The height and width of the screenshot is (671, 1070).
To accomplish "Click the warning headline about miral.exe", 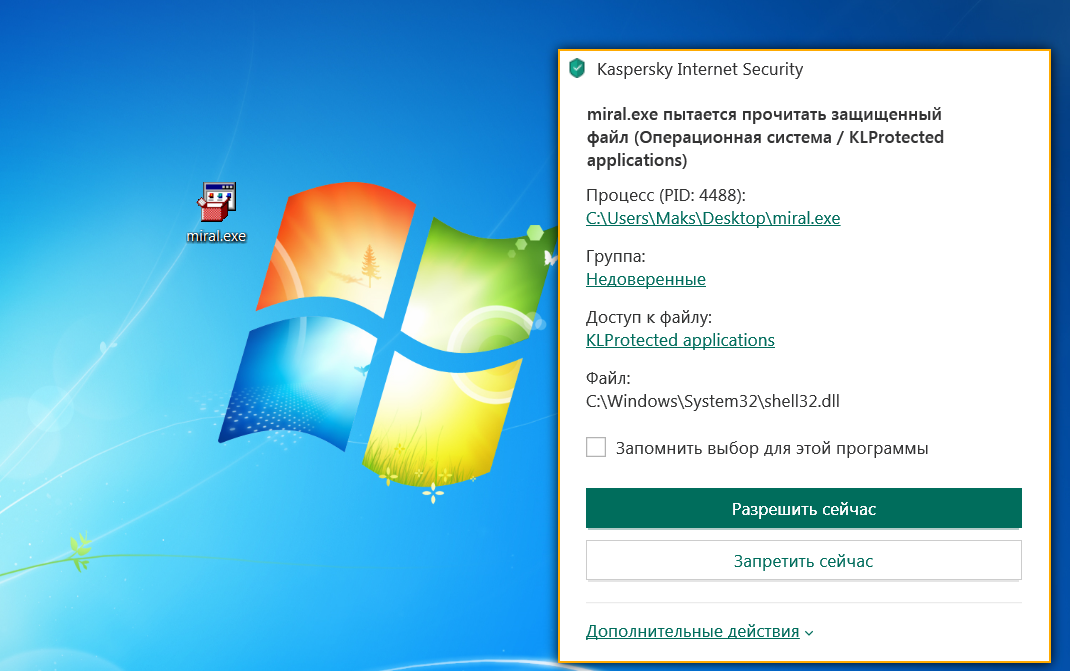I will click(x=765, y=137).
